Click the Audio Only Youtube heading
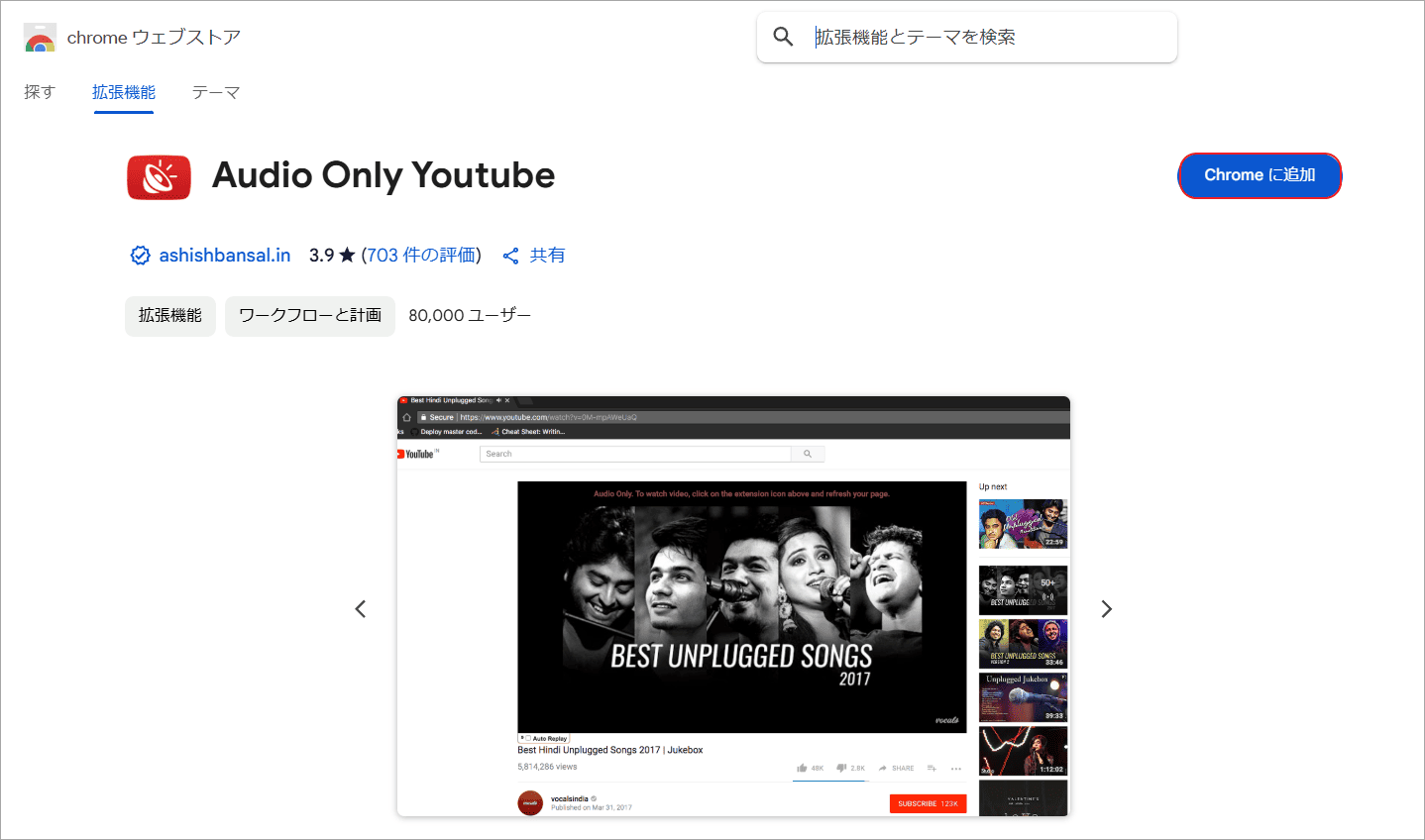 (384, 175)
